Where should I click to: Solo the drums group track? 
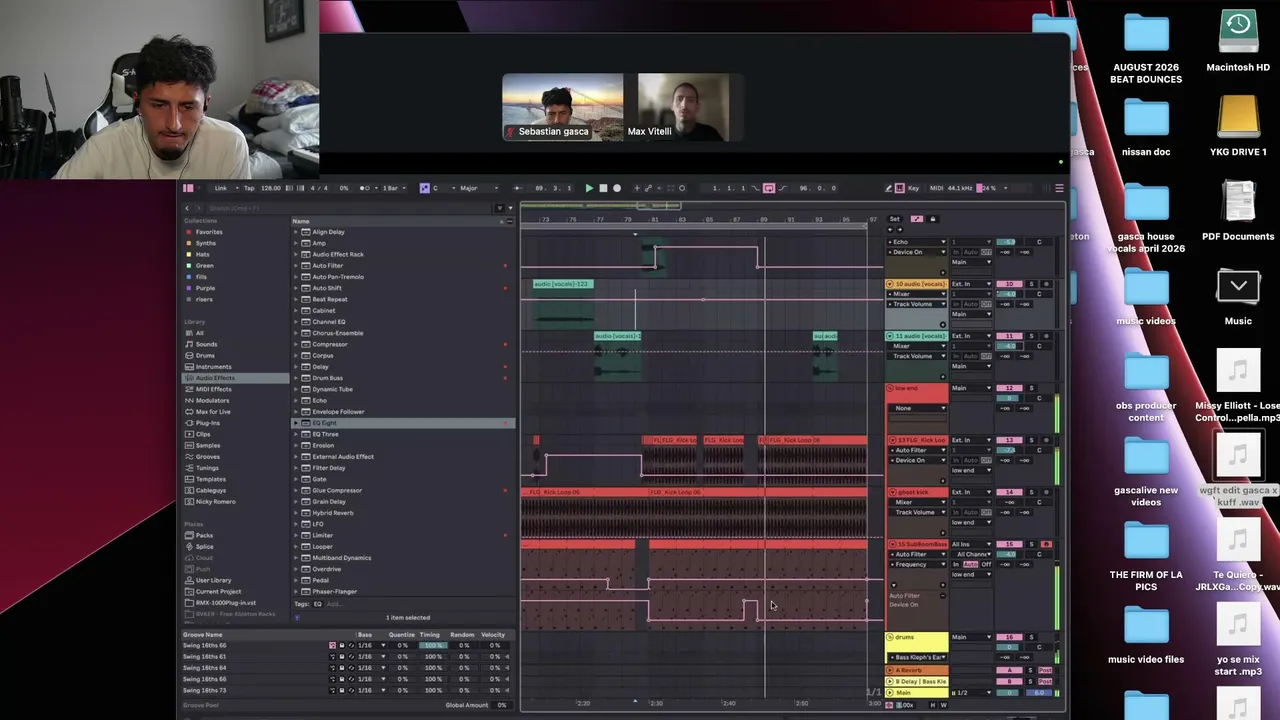1031,637
